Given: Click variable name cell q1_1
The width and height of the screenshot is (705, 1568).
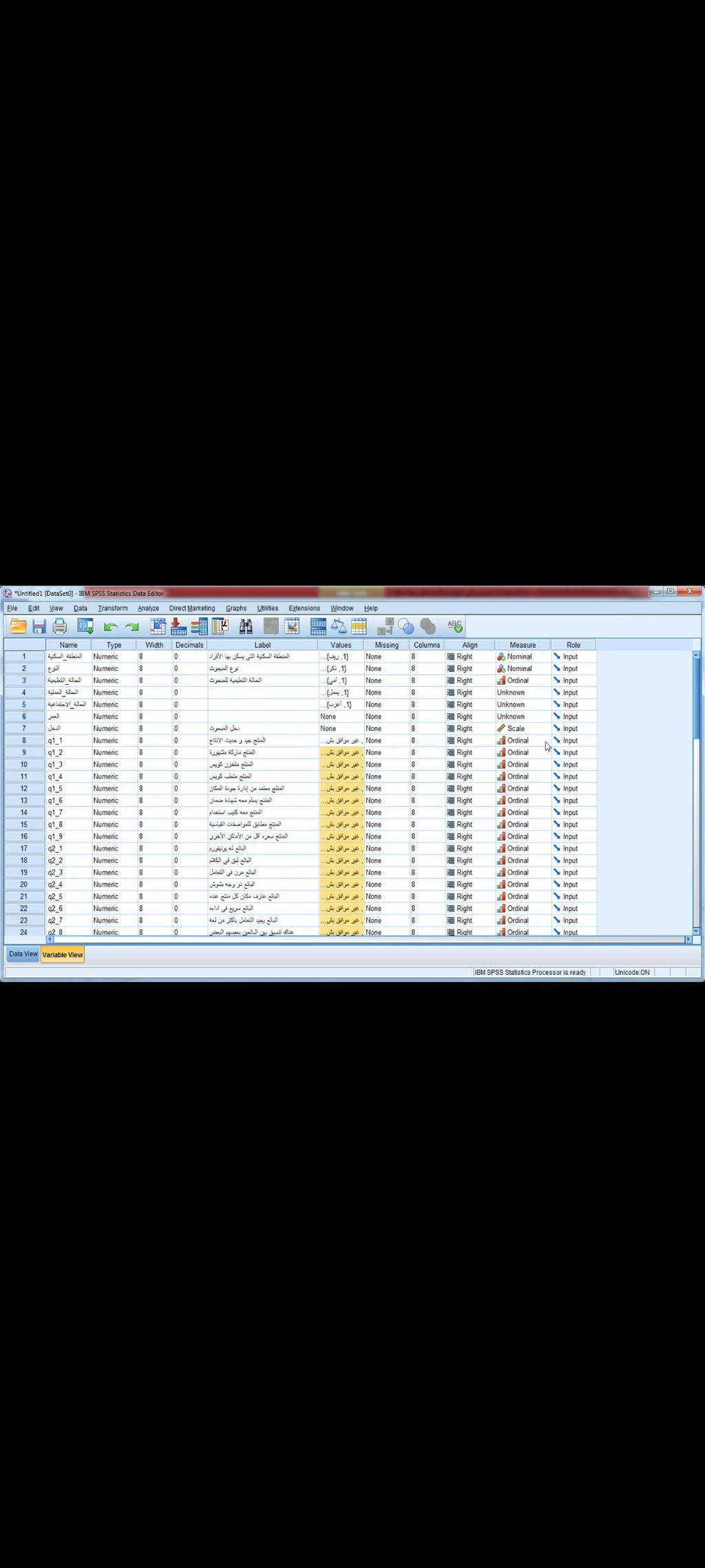Looking at the screenshot, I should (x=68, y=741).
